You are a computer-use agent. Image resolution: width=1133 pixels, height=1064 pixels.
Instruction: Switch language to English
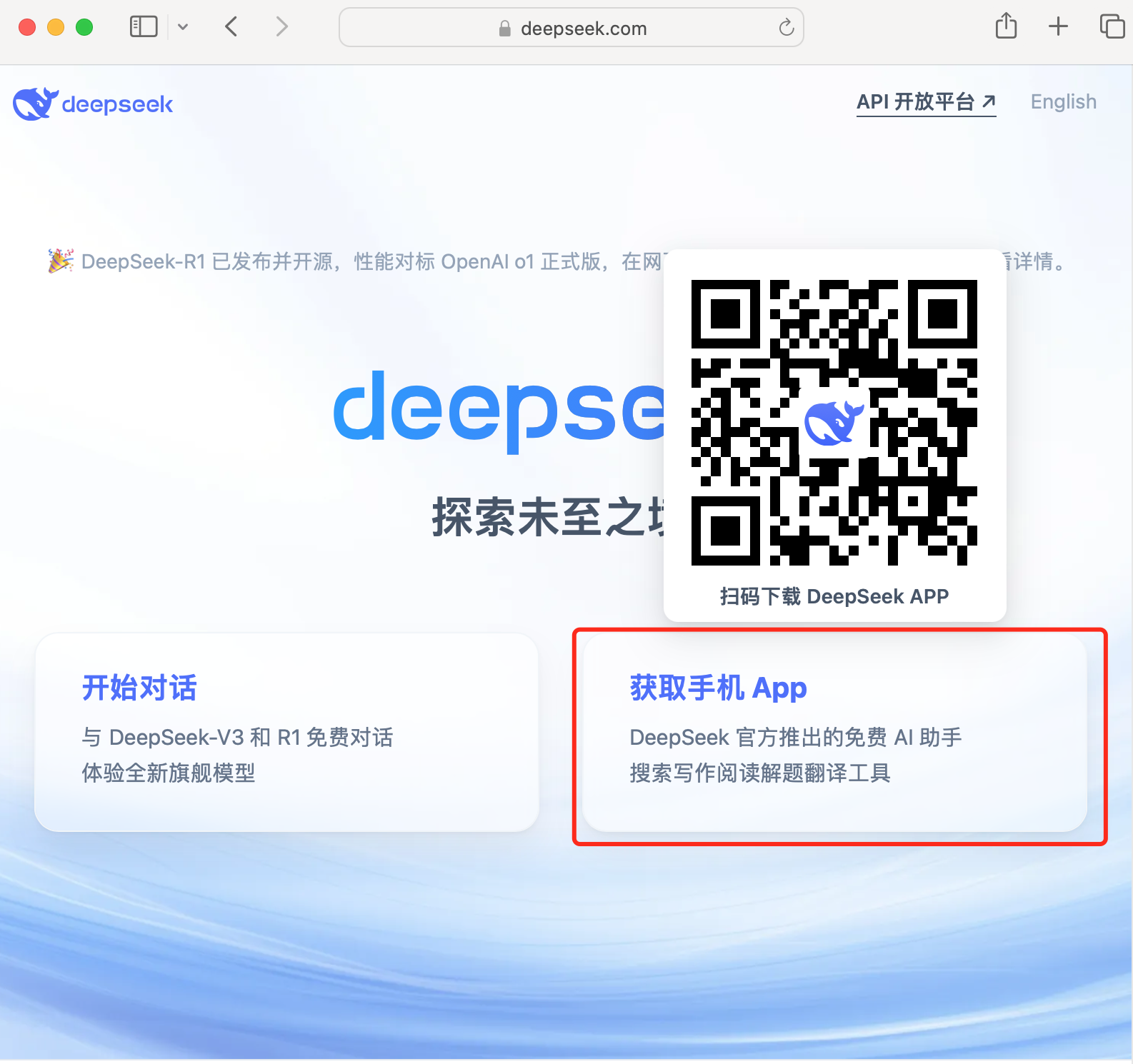coord(1063,102)
